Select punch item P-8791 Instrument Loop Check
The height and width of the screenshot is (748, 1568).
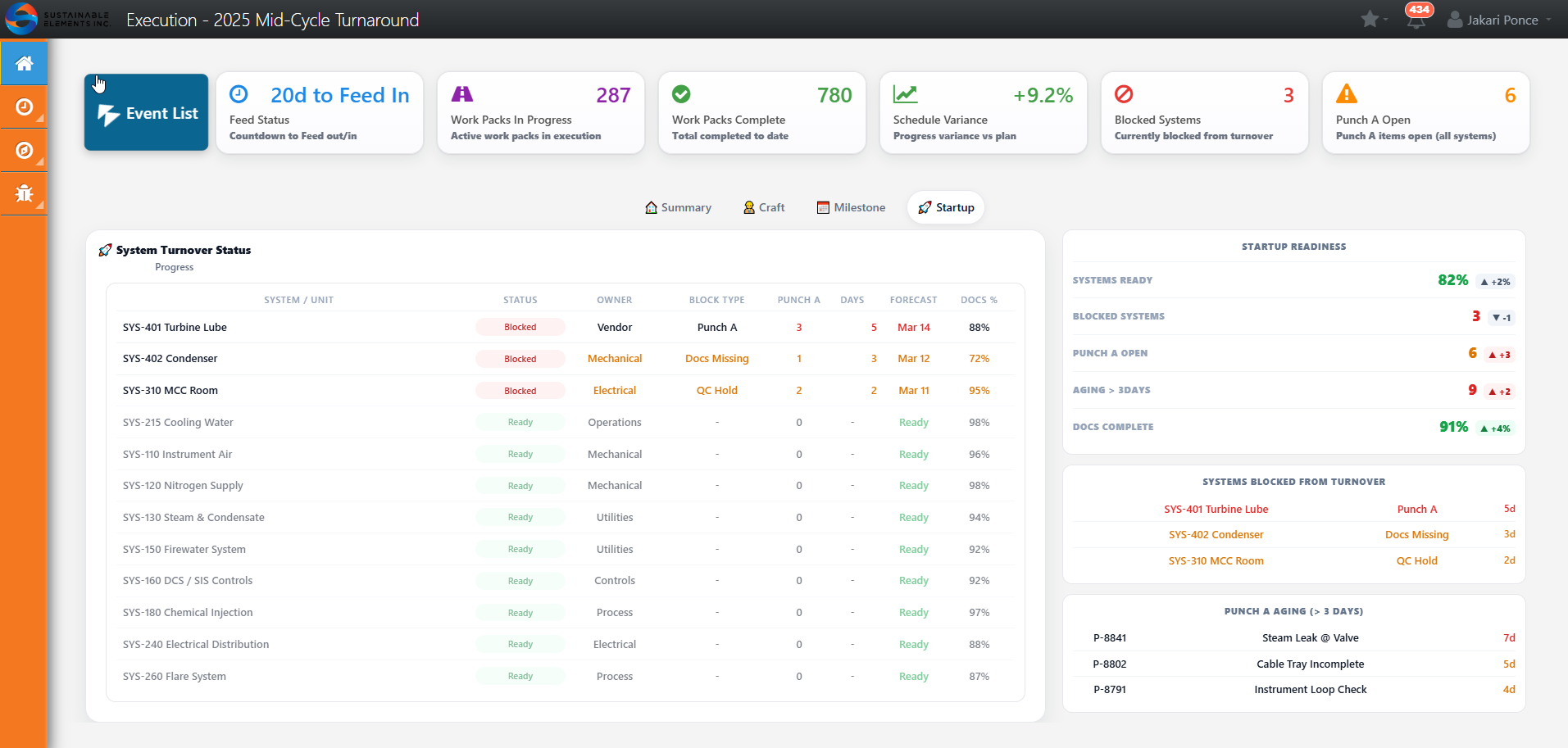(x=1294, y=689)
